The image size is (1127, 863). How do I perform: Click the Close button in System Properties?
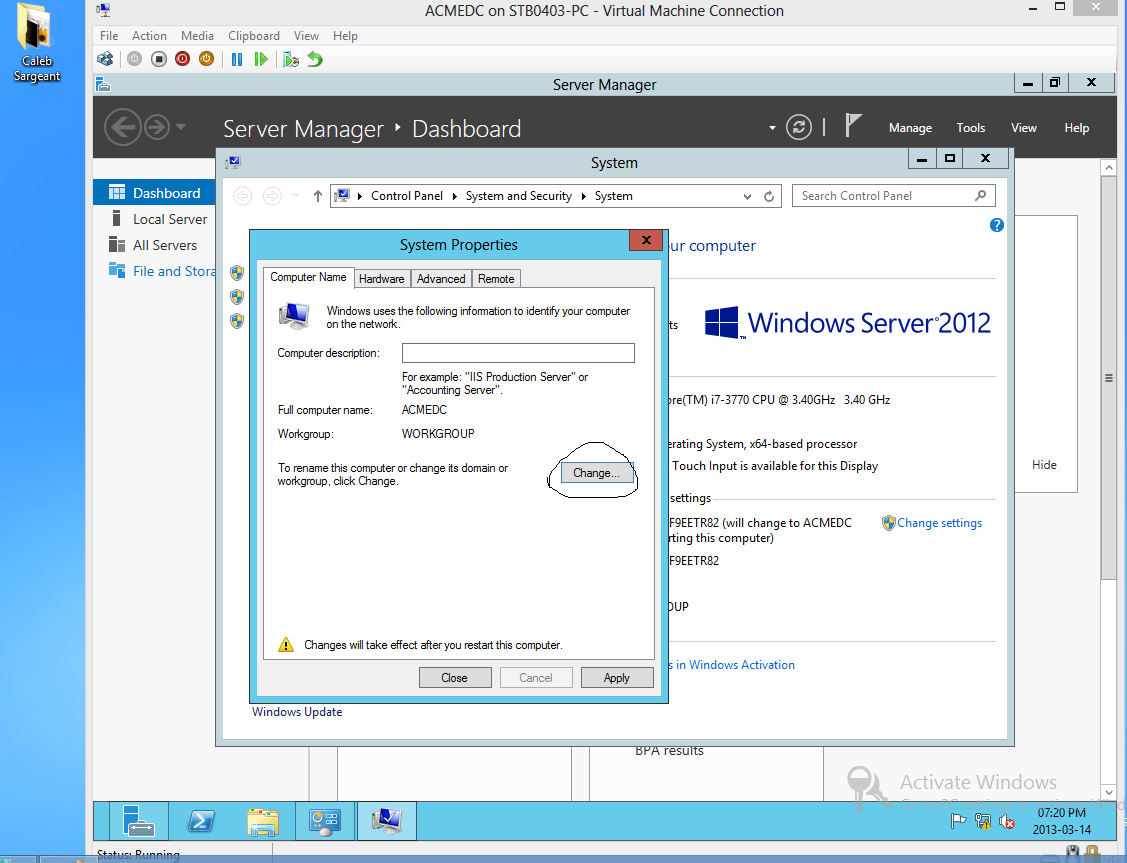[454, 678]
